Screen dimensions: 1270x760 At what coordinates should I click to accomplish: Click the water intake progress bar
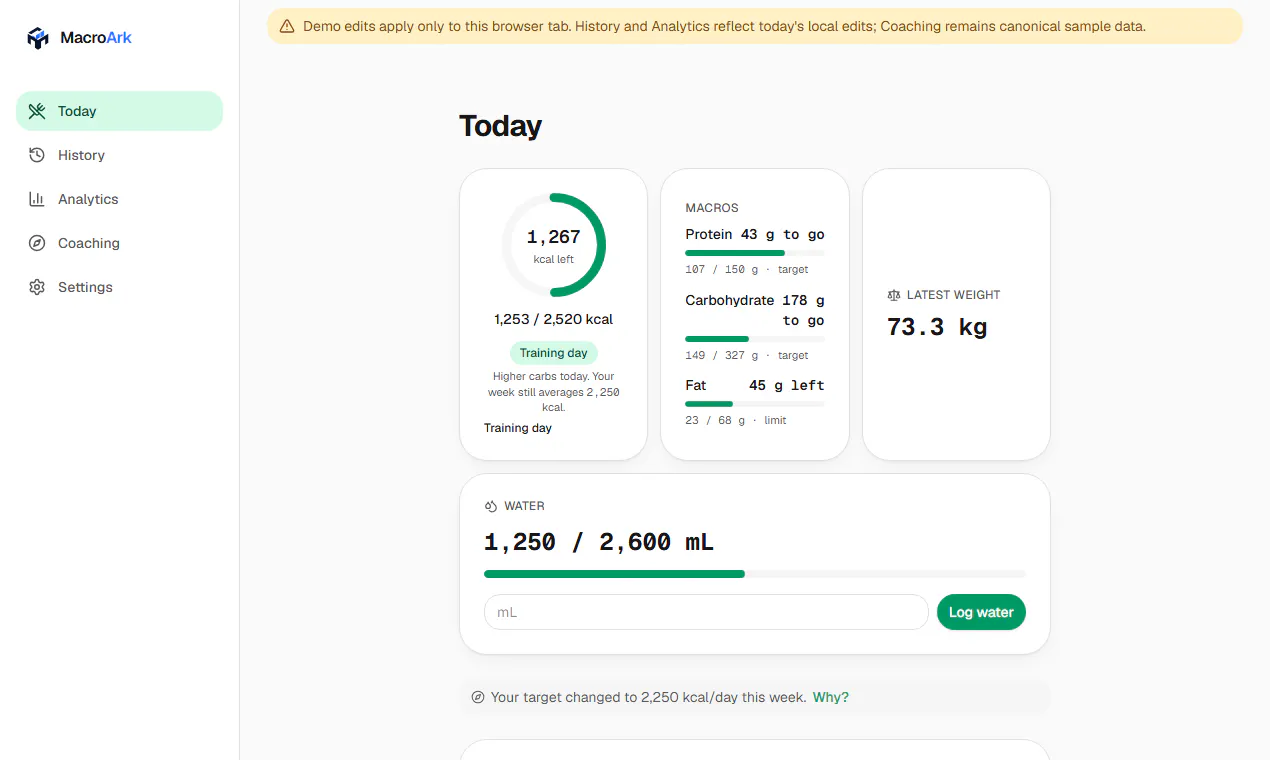coord(755,574)
